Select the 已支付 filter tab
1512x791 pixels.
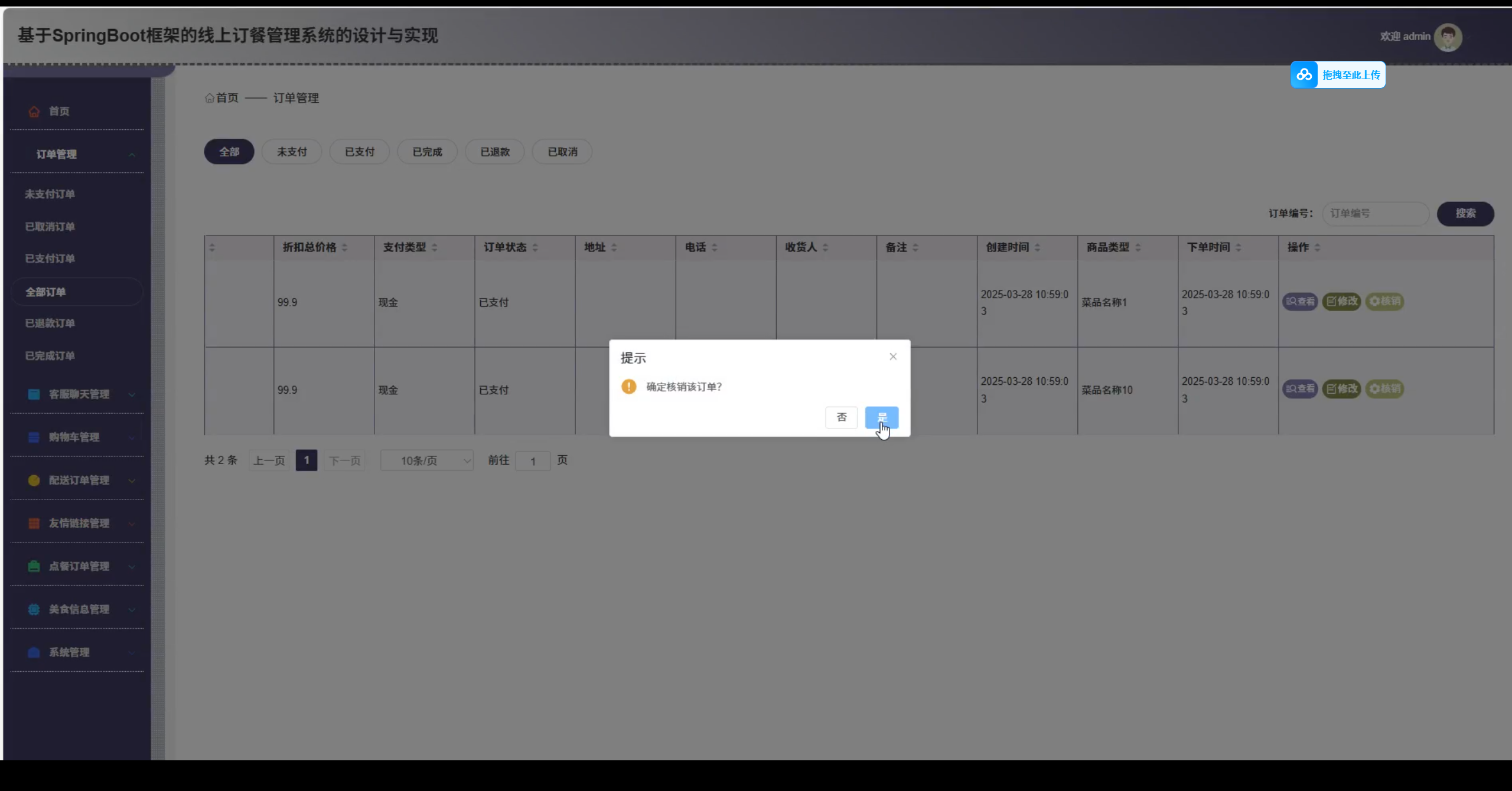point(360,152)
